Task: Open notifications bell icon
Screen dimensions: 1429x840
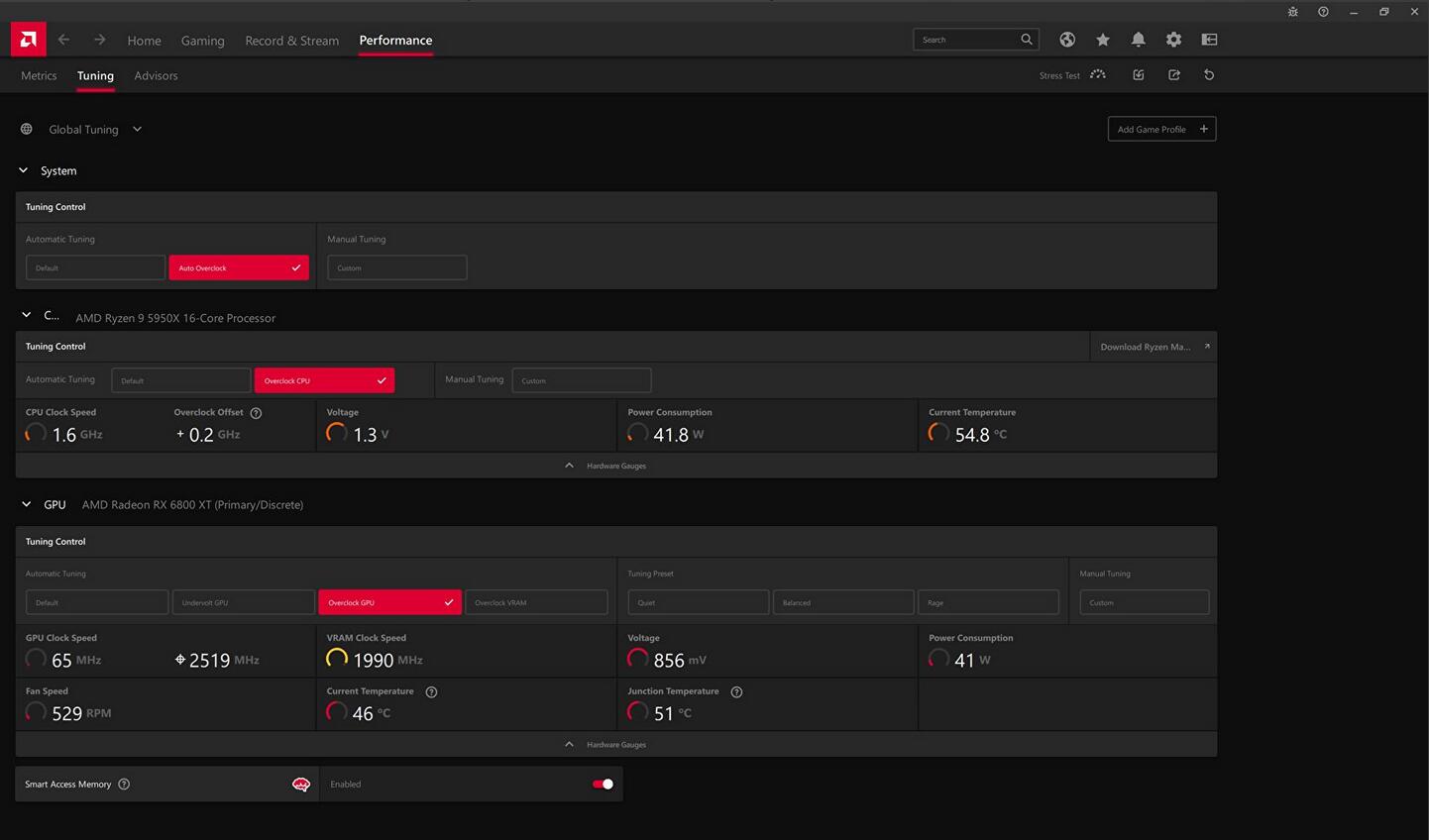Action: point(1139,40)
